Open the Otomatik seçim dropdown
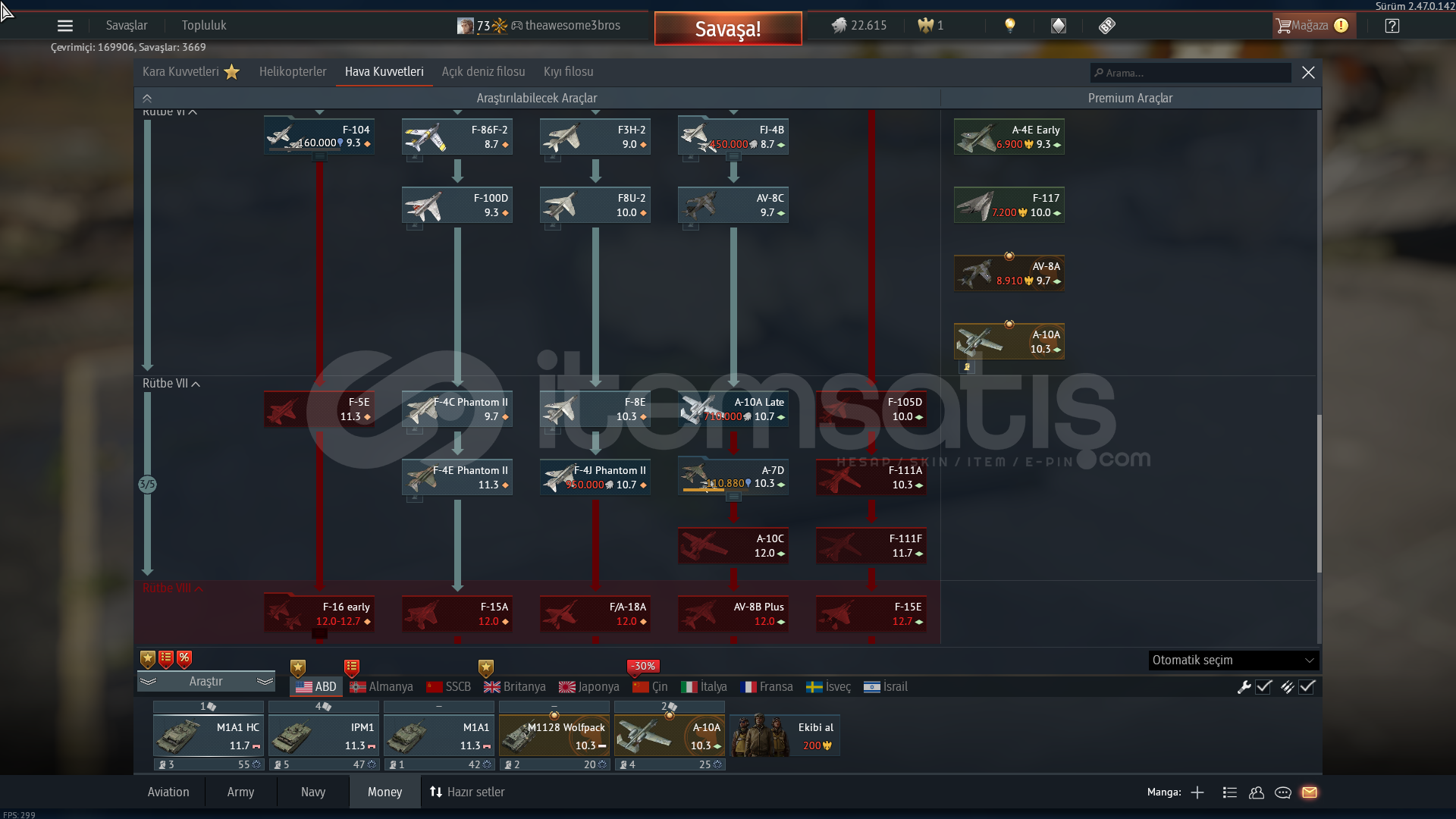The image size is (1456, 819). tap(1234, 661)
